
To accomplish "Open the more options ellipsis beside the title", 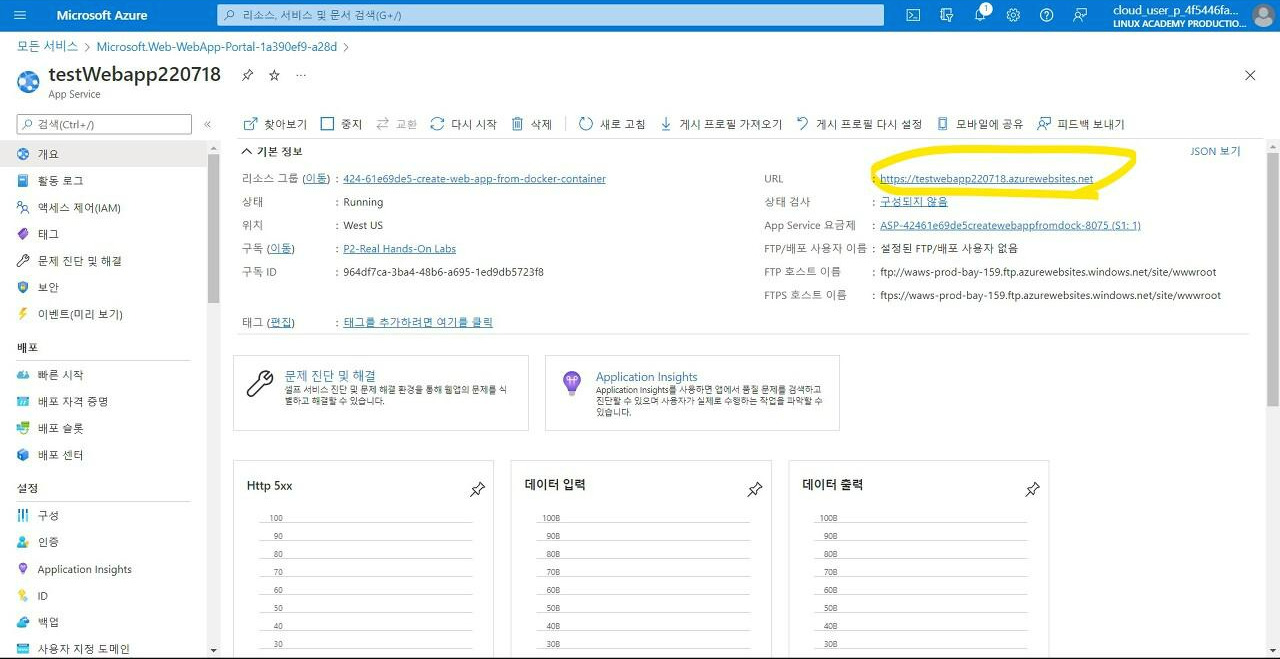I will [300, 74].
